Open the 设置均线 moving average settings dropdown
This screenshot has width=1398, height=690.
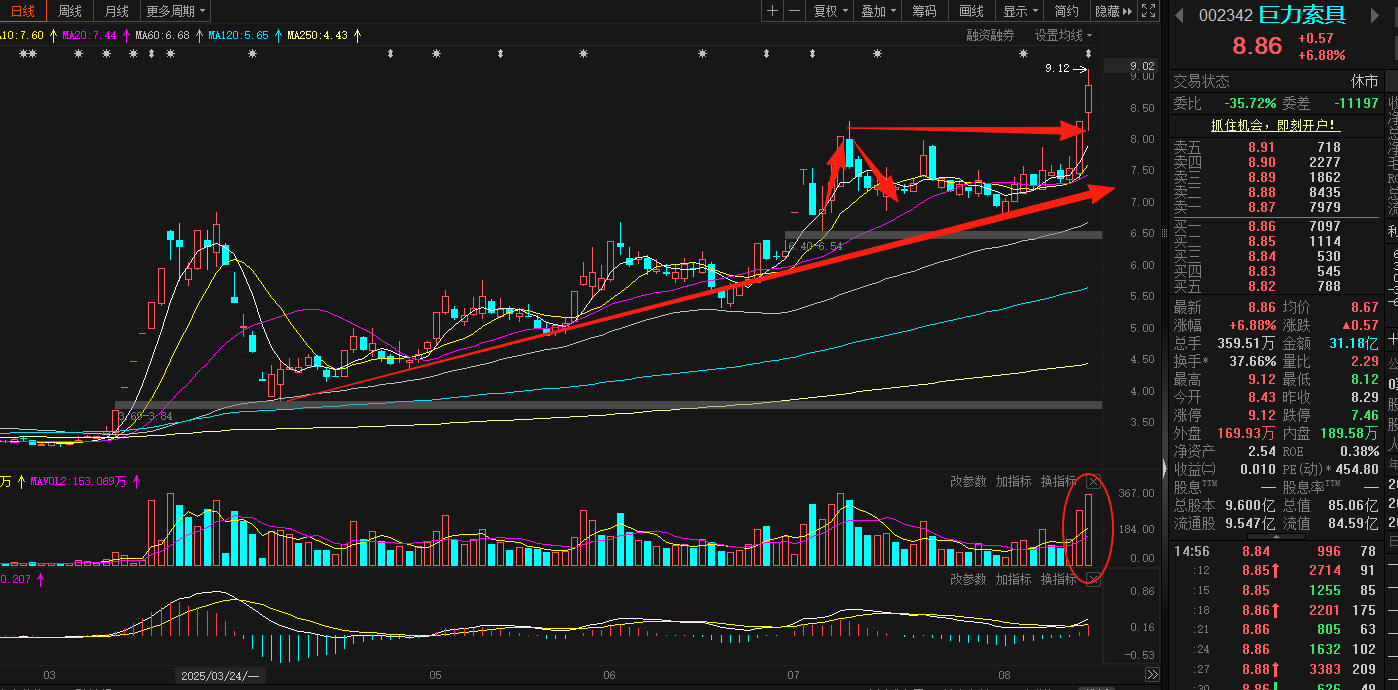coord(1064,35)
